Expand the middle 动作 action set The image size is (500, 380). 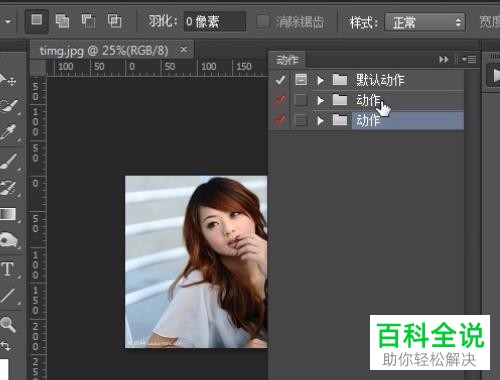320,100
